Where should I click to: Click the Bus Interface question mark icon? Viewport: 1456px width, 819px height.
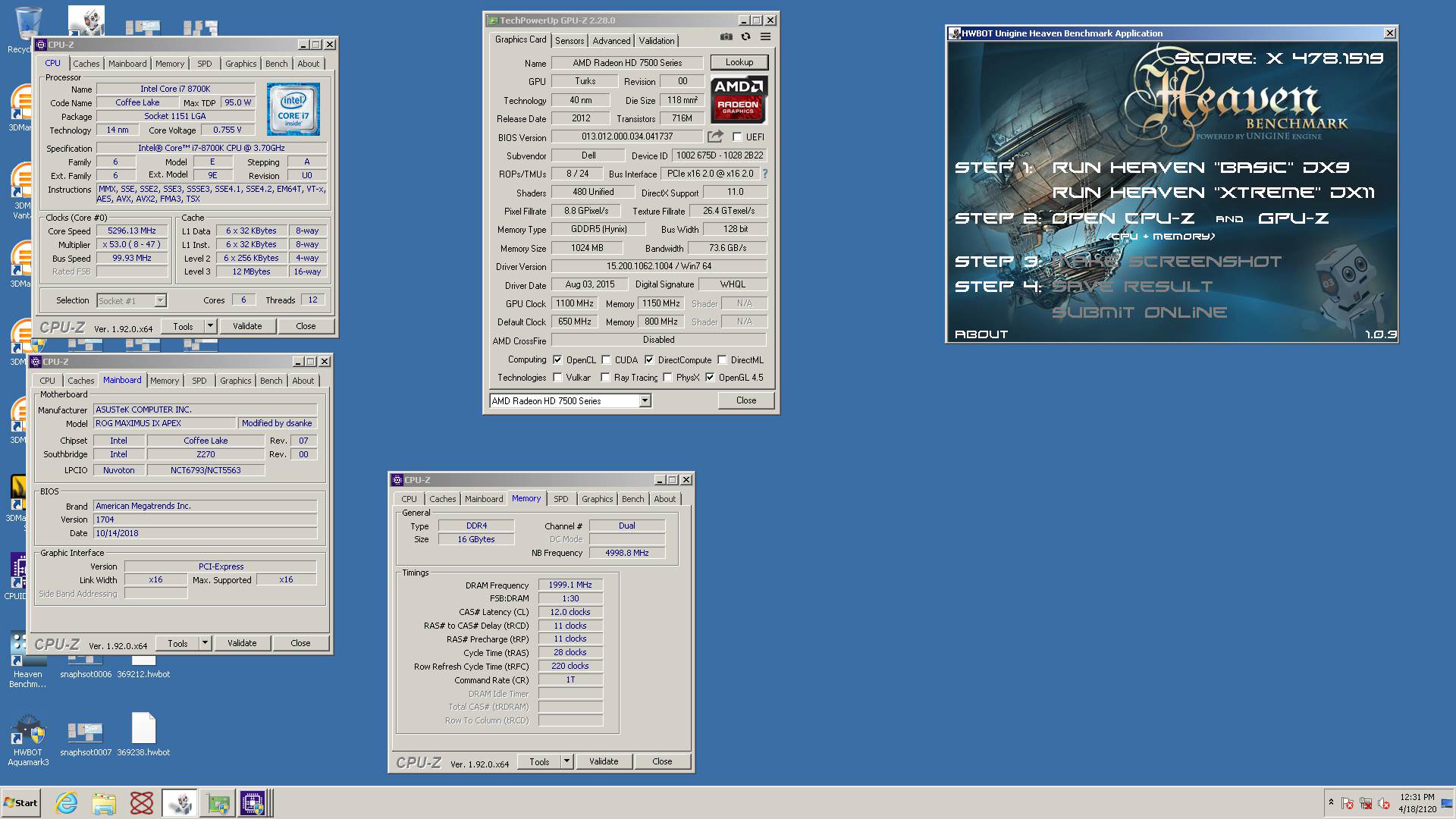(x=764, y=174)
